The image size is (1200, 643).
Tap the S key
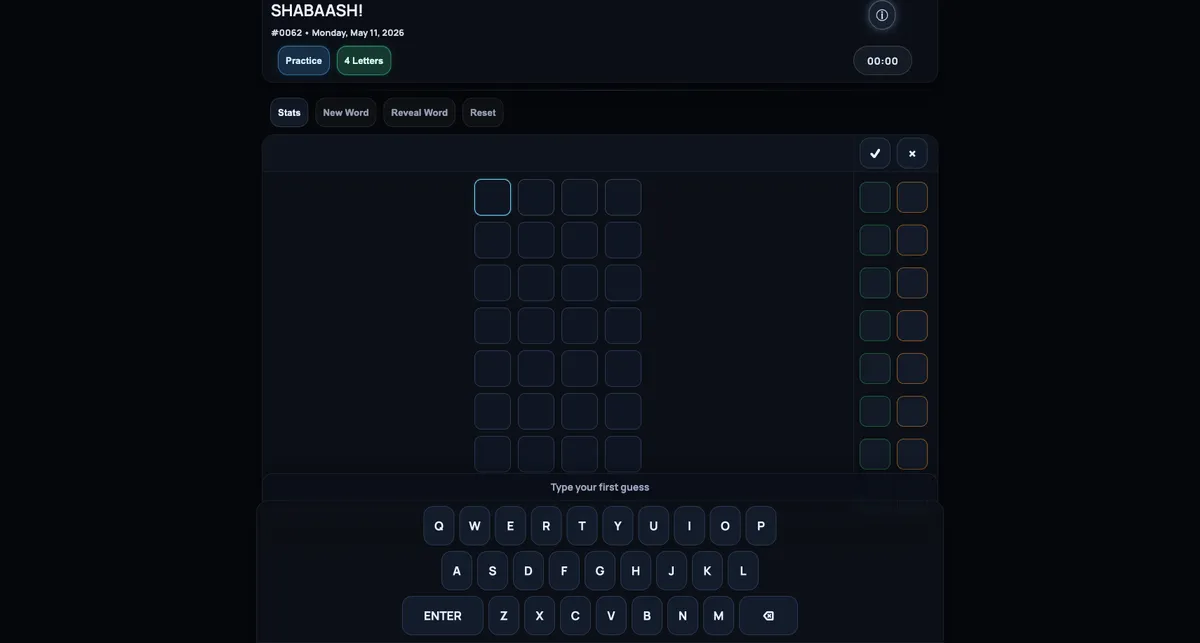tap(492, 571)
